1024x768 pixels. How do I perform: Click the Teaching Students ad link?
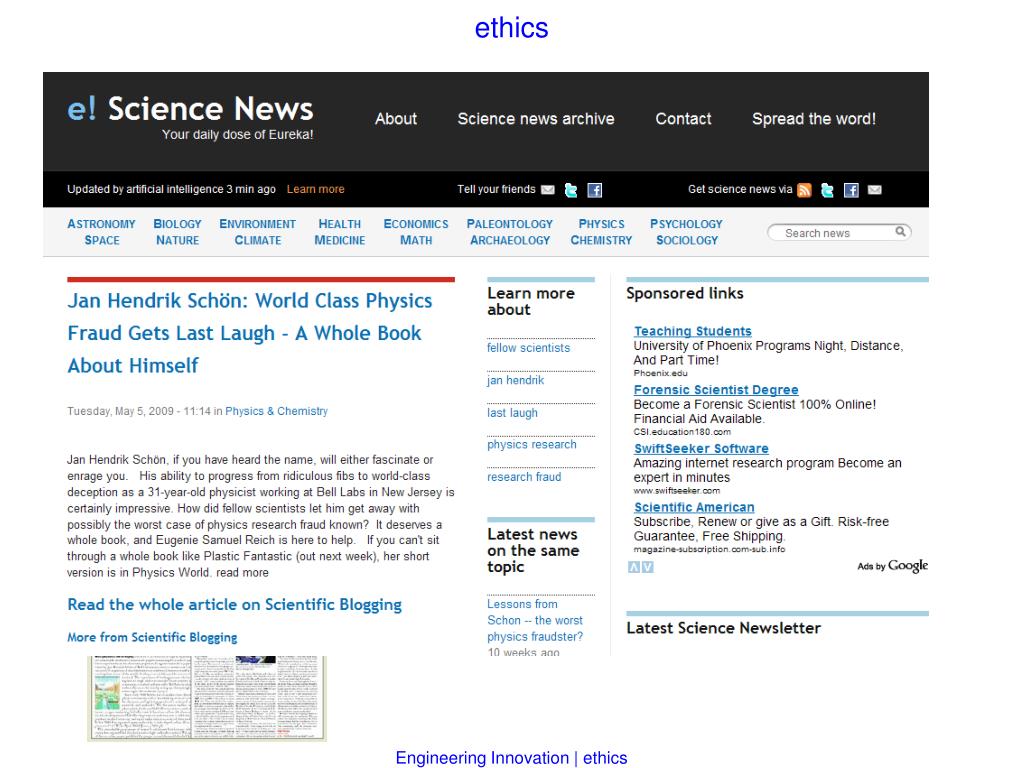[692, 331]
